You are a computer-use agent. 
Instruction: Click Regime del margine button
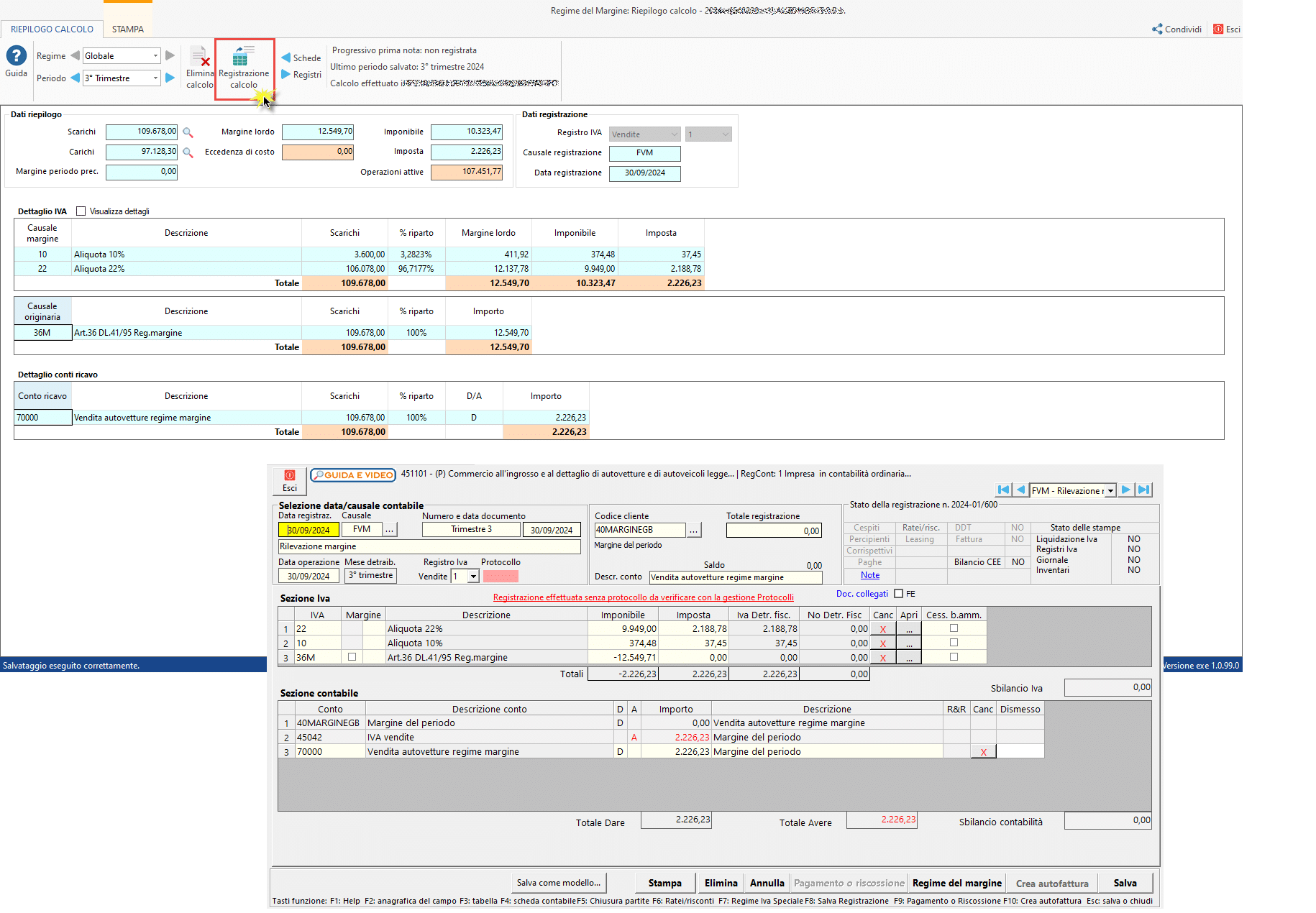point(957,883)
